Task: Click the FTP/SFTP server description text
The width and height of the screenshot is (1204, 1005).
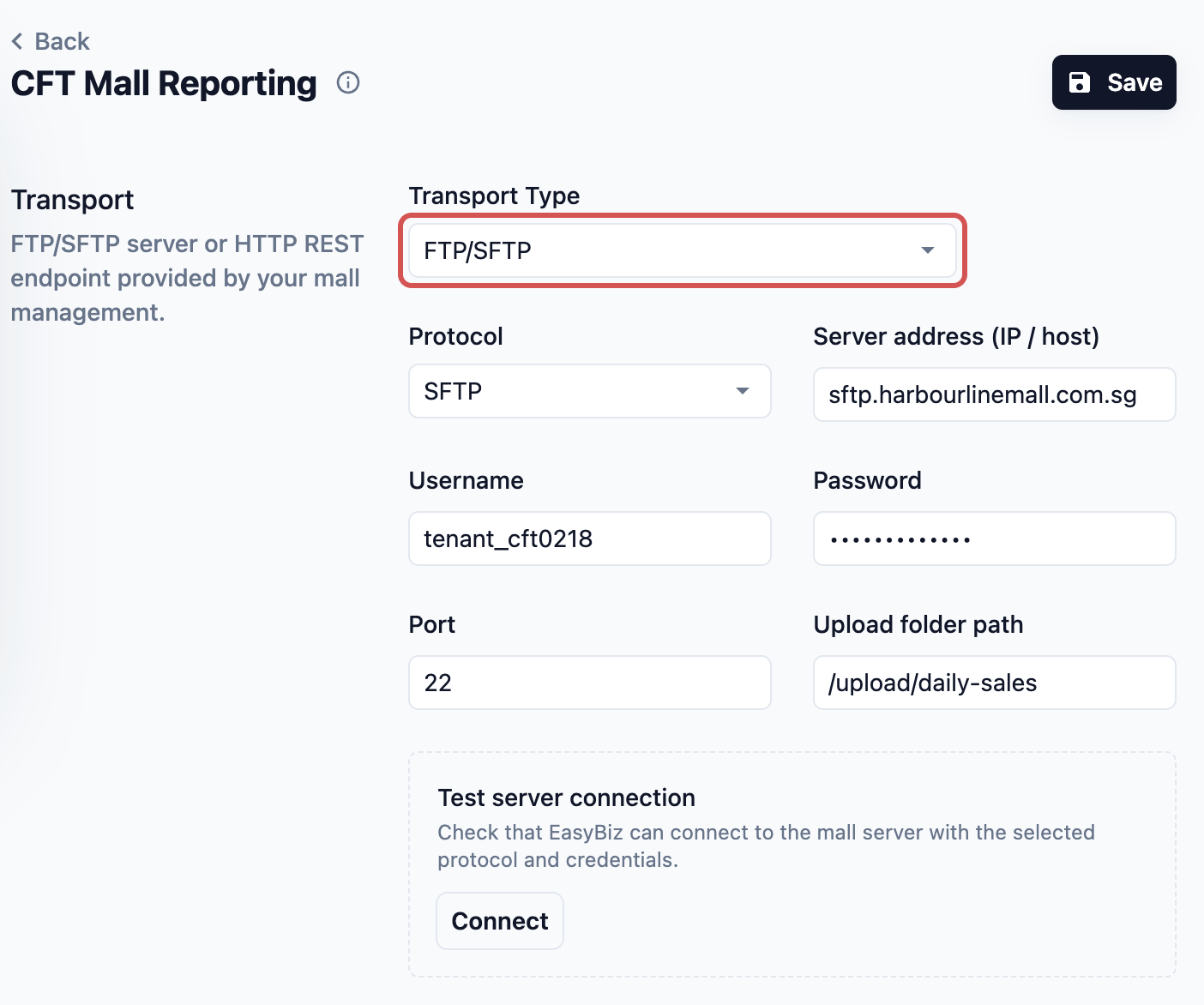Action: (x=188, y=278)
